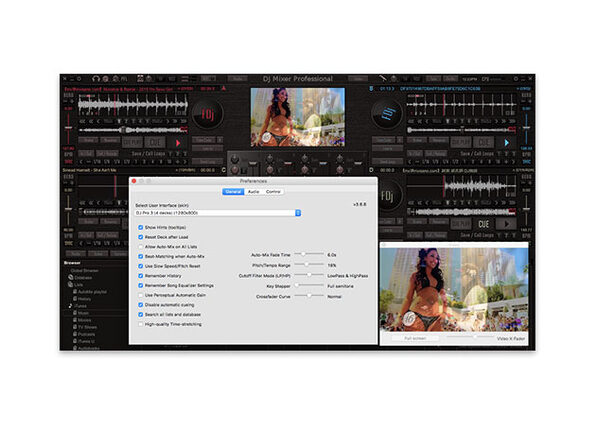Viewport: 596px width, 447px height.
Task: Uncheck Remember History option
Action: pyautogui.click(x=141, y=276)
